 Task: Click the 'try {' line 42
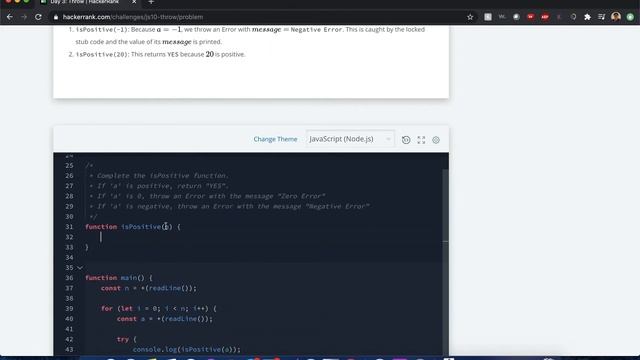click(x=127, y=339)
